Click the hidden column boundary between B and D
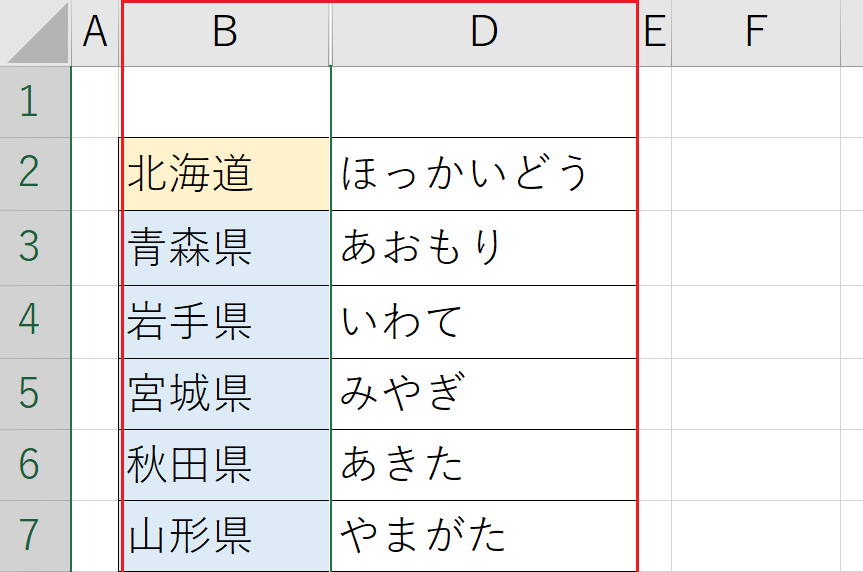 331,33
